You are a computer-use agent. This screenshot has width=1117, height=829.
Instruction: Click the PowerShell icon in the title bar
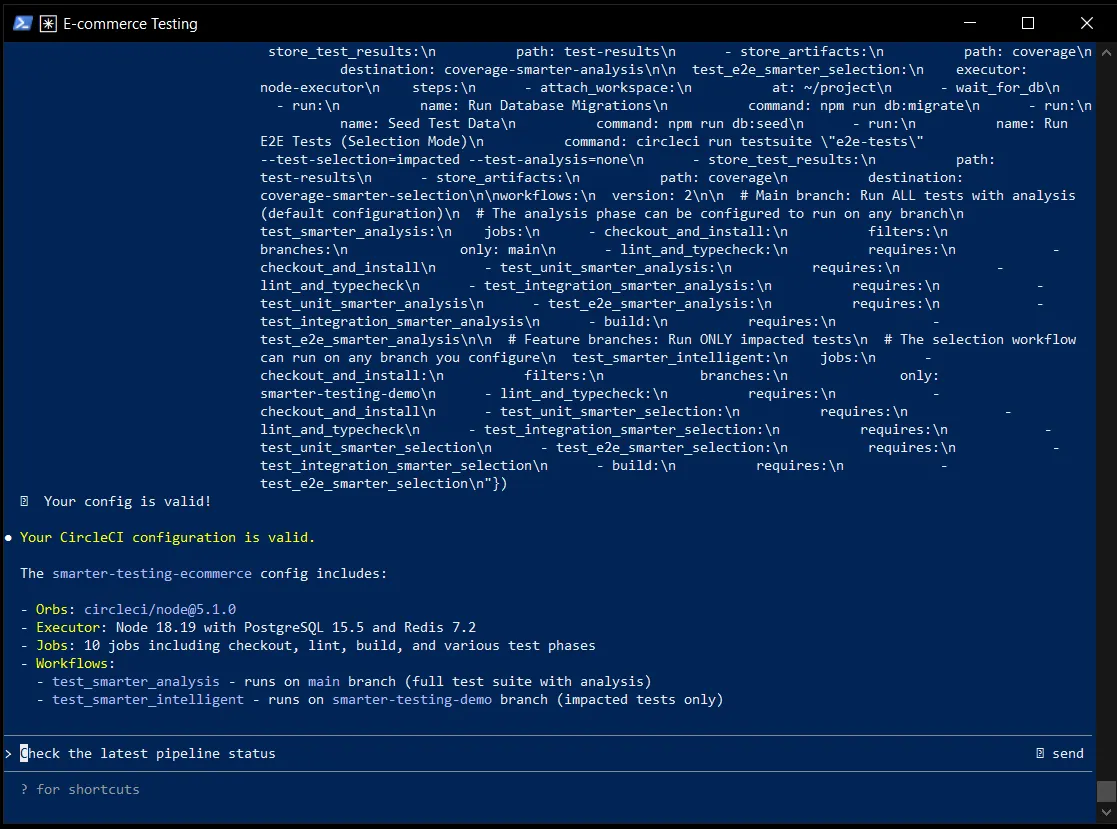pos(22,24)
